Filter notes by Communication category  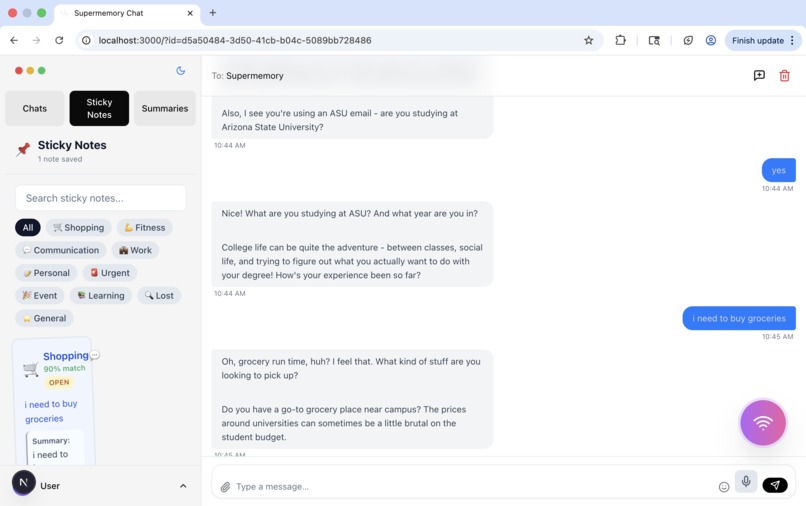[x=61, y=250]
